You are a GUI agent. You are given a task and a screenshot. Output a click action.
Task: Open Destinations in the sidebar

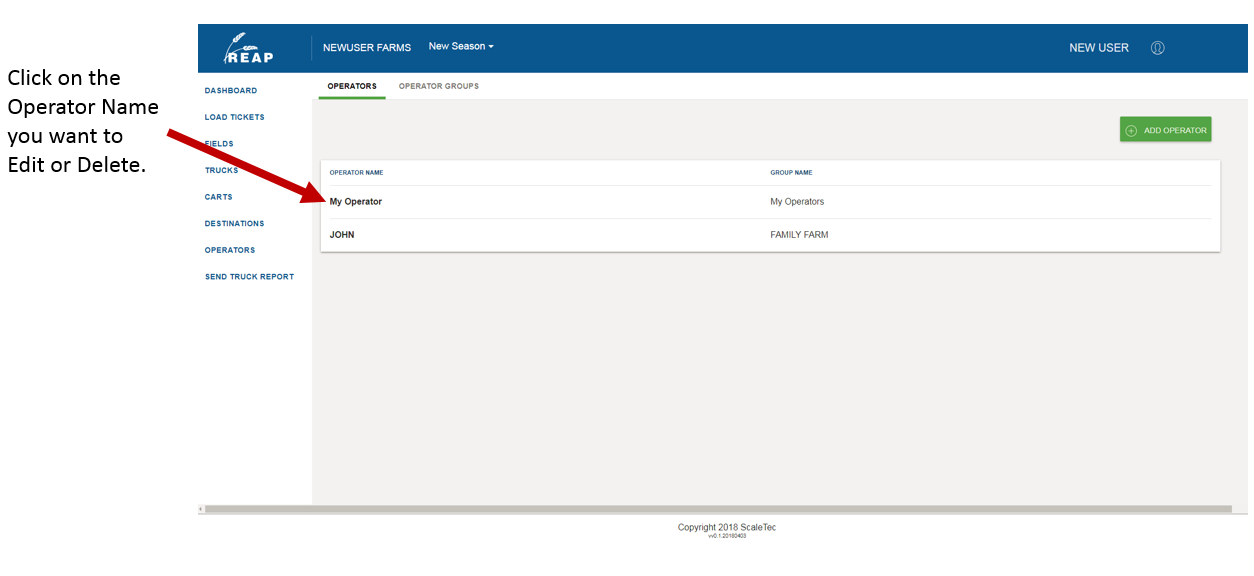click(235, 223)
